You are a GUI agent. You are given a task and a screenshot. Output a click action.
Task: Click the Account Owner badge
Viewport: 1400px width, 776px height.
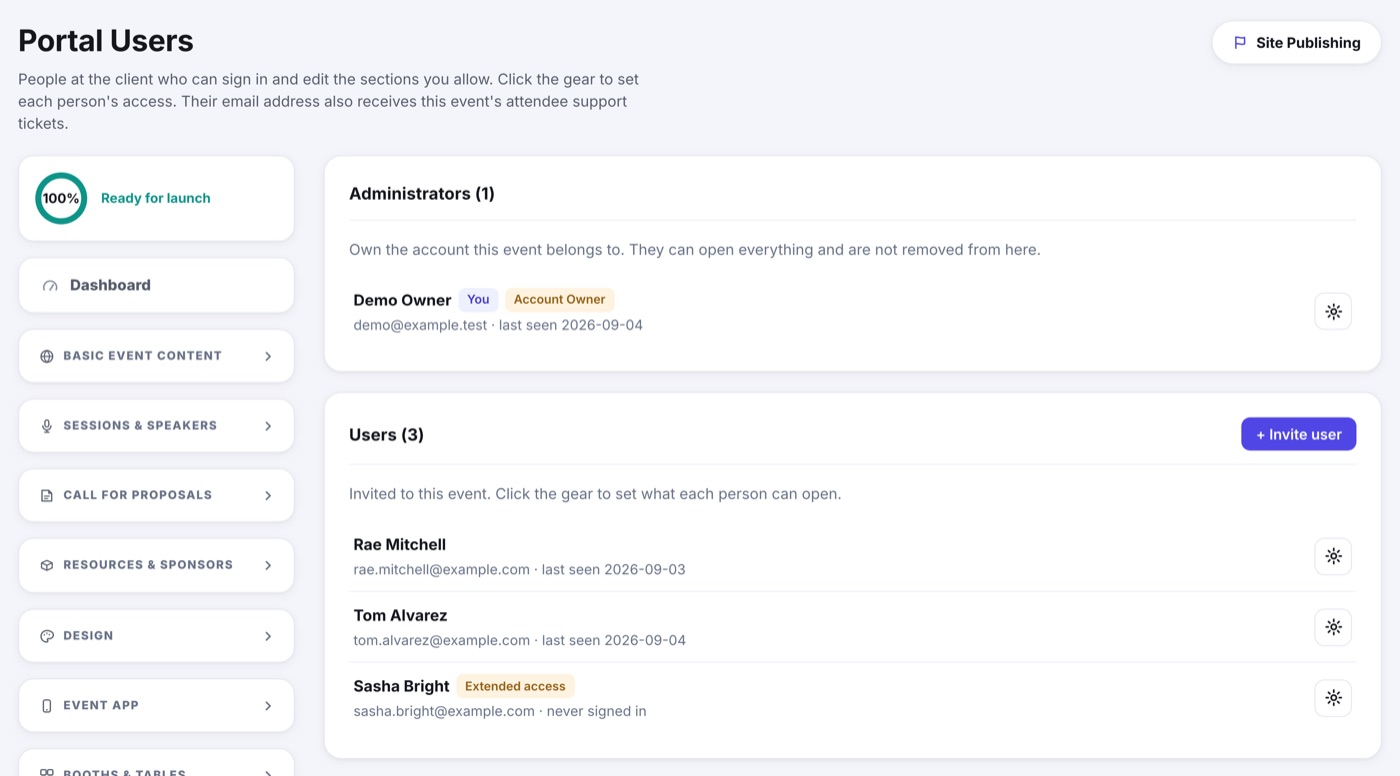tap(559, 299)
